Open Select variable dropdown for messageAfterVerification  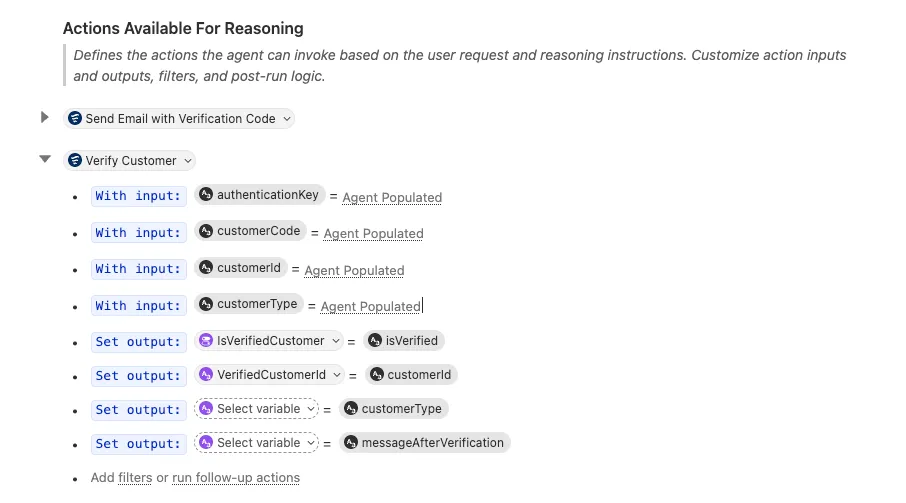[311, 443]
